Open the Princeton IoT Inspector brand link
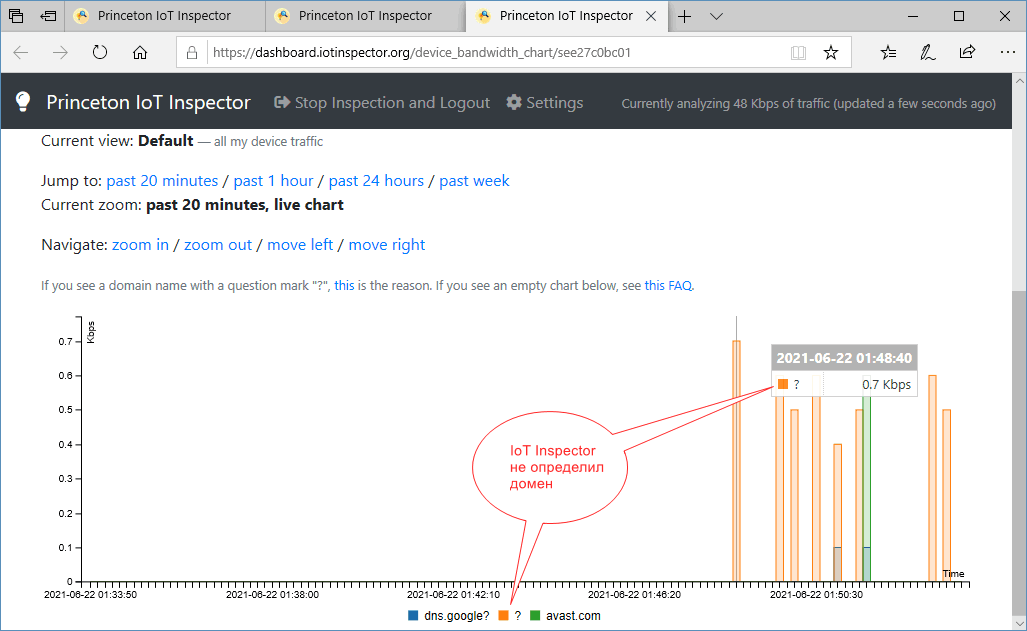Image resolution: width=1027 pixels, height=631 pixels. (149, 103)
